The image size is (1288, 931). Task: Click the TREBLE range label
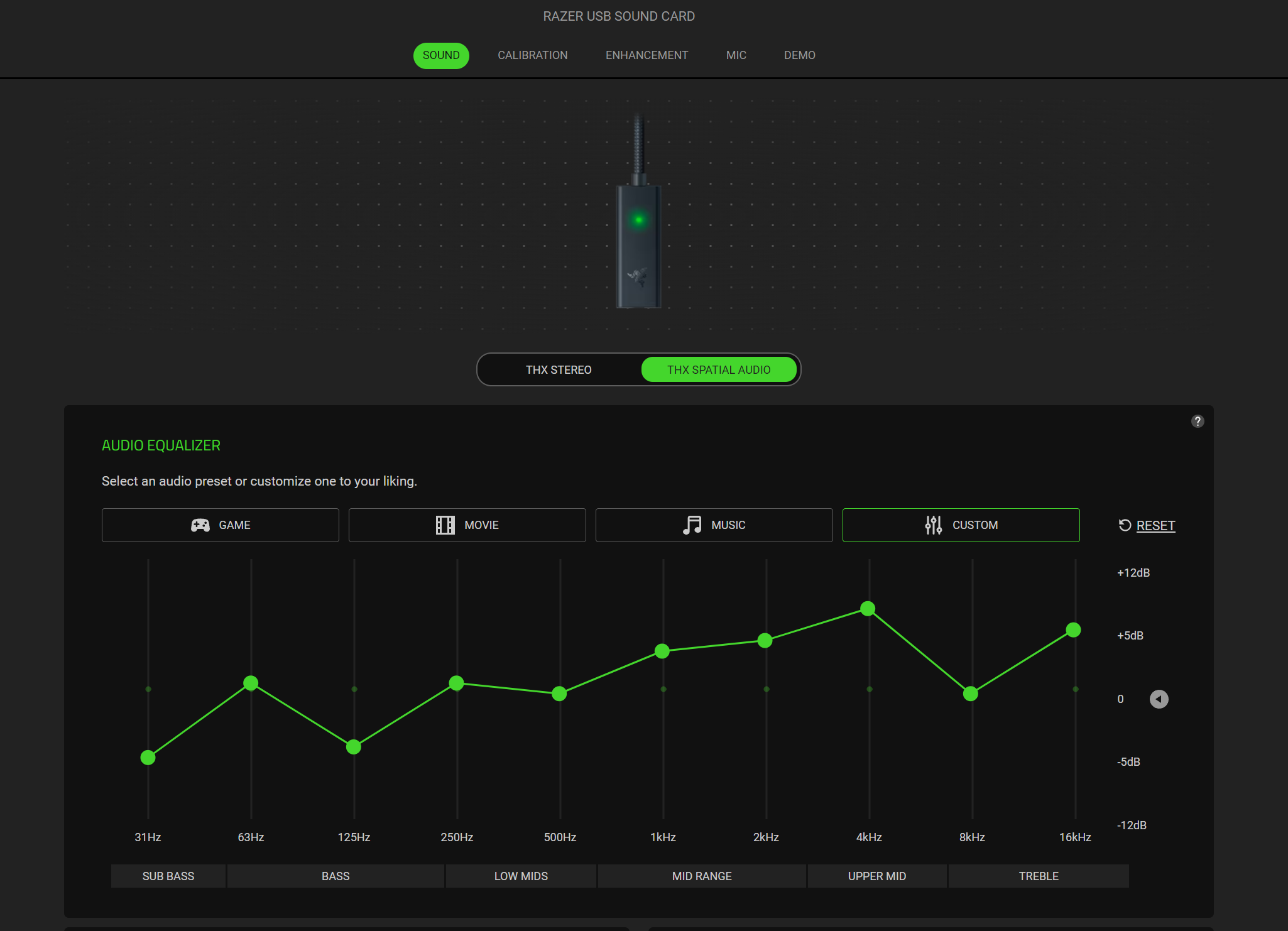[x=1039, y=876]
